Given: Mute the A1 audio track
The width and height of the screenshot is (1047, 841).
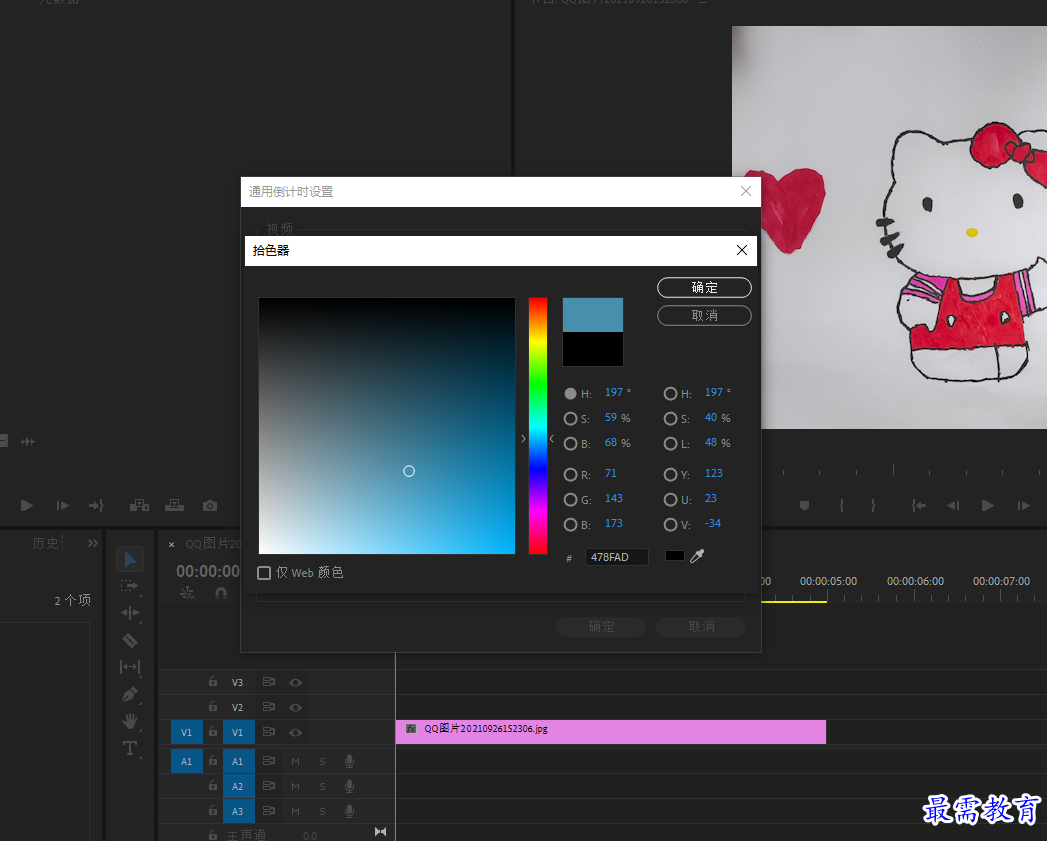Looking at the screenshot, I should coord(295,762).
